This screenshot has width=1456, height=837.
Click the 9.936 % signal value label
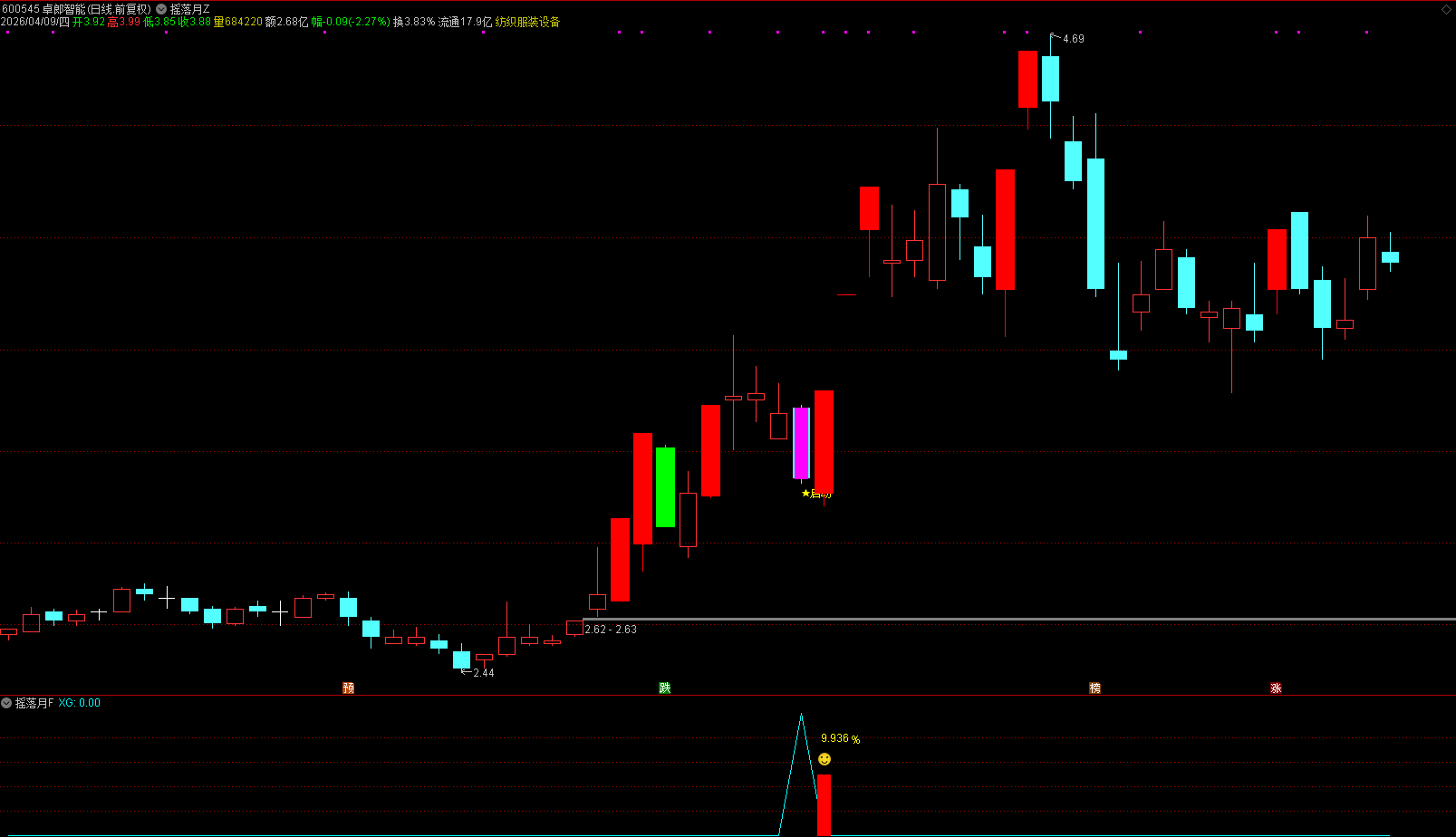click(x=840, y=738)
